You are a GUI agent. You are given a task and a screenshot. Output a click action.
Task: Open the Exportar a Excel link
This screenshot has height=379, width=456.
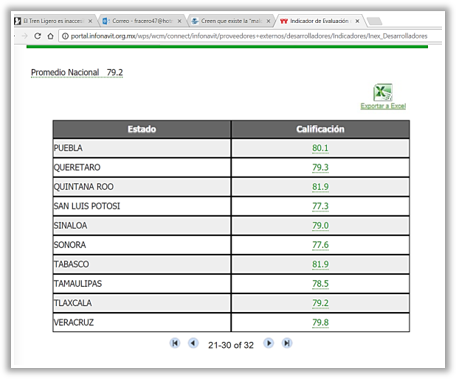coord(383,106)
